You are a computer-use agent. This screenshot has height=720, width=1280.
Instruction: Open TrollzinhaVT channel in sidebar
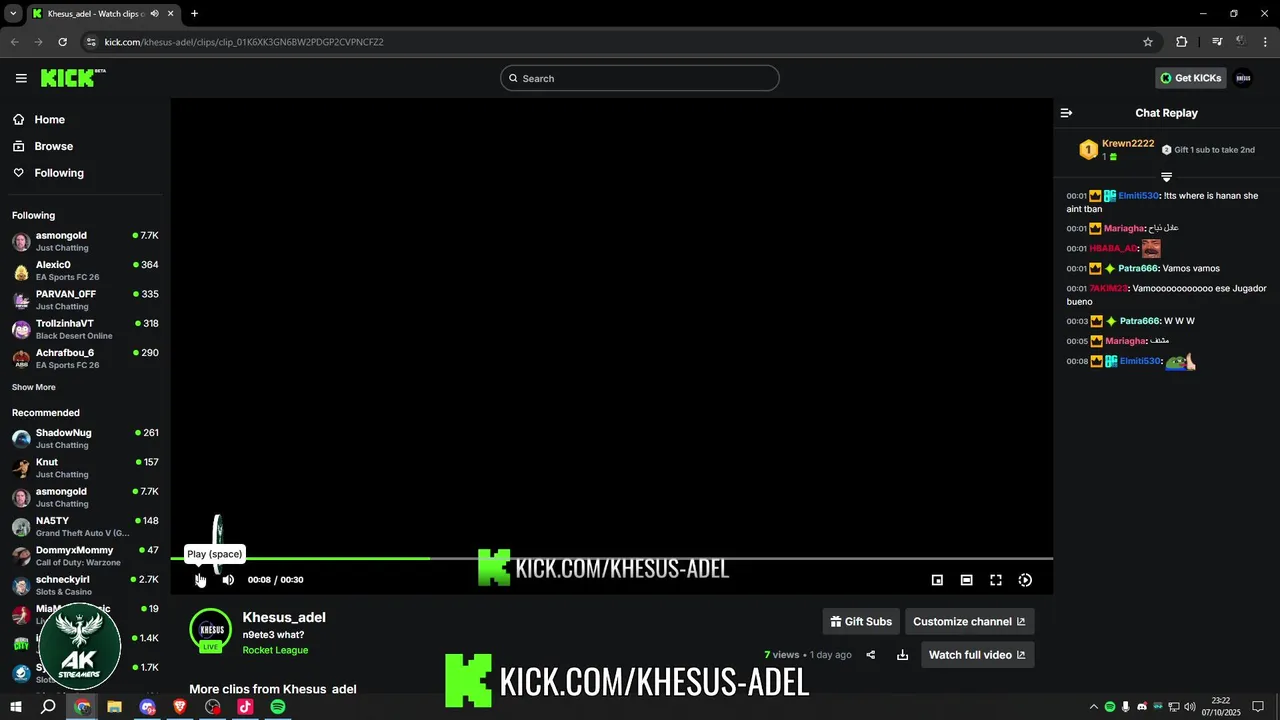click(85, 329)
